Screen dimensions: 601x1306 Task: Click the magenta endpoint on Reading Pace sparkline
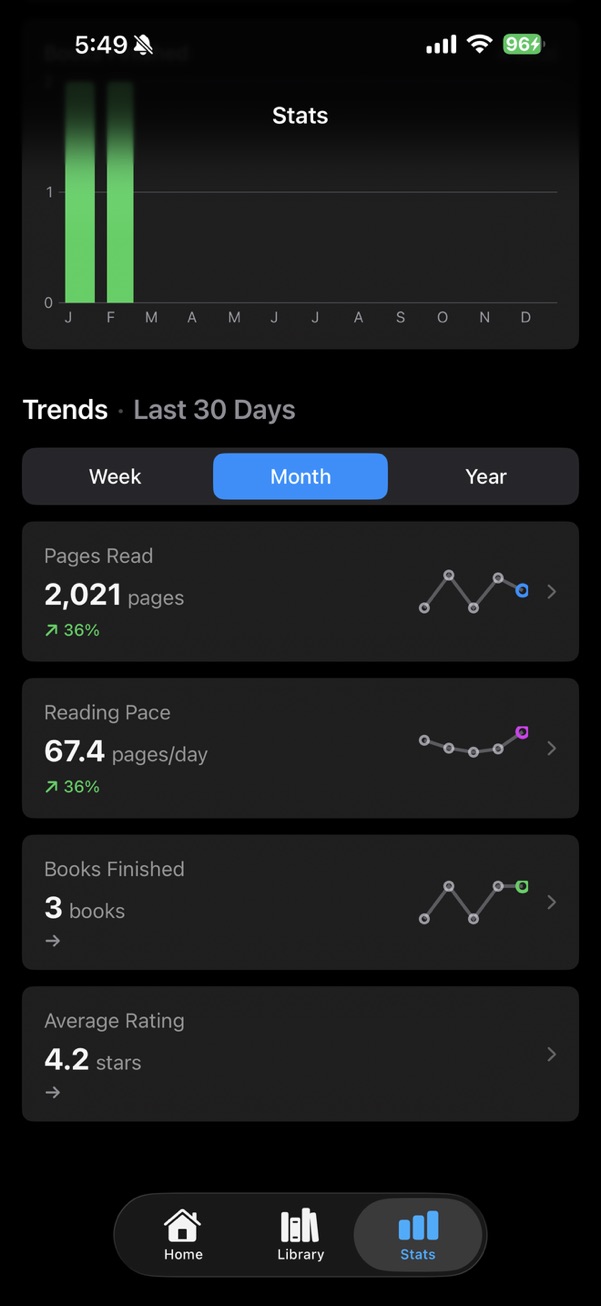521,732
